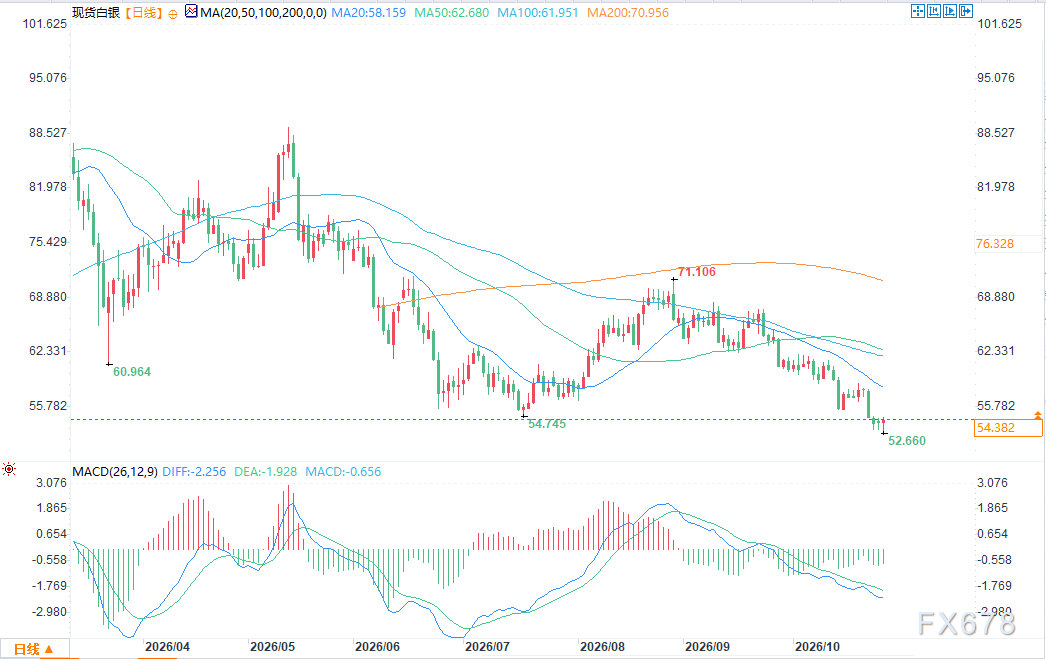Click the orange circled-plus icon beside 日线
This screenshot has height=659, width=1046.
point(173,13)
